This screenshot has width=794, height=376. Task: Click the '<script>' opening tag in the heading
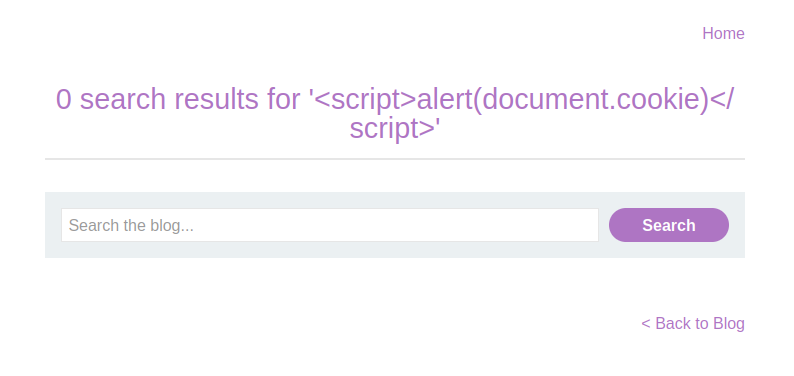pyautogui.click(x=365, y=99)
